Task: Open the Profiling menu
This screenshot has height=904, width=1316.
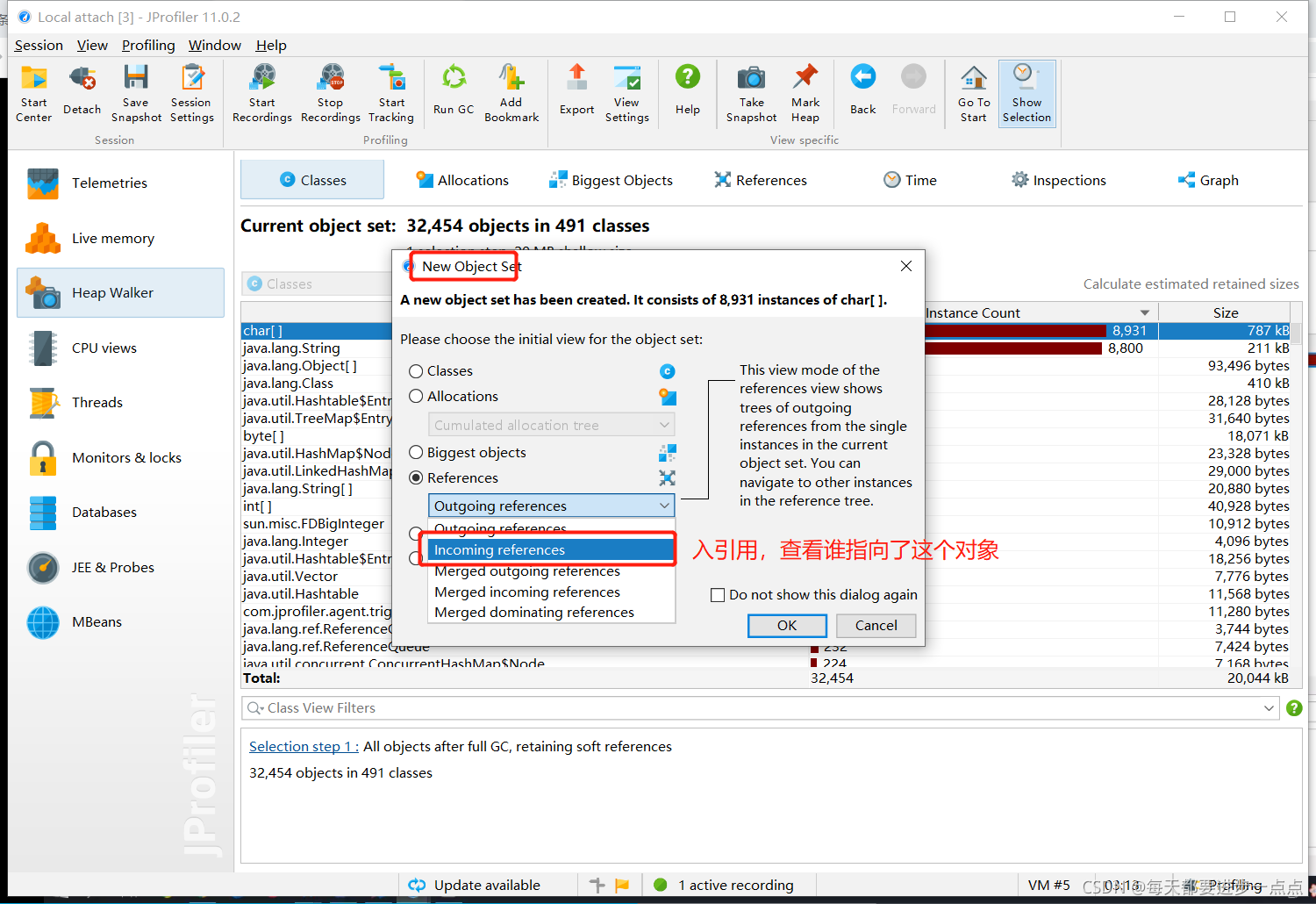Action: click(148, 45)
